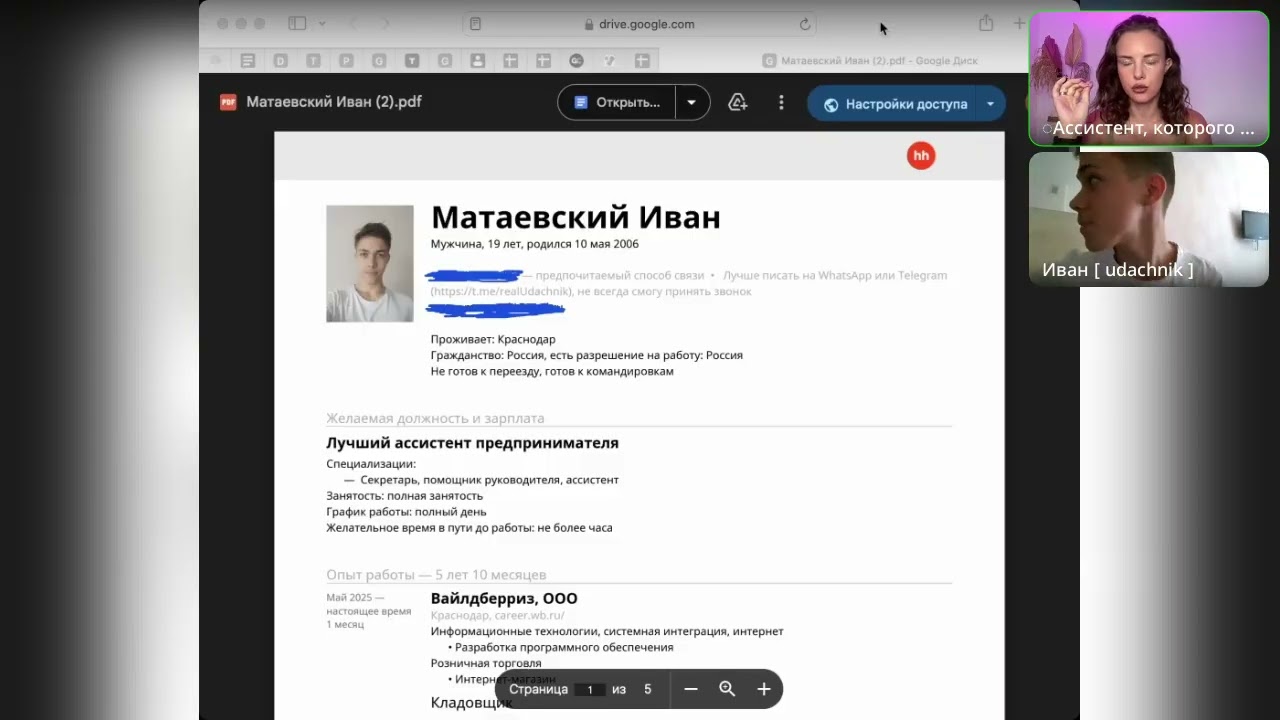Switch to the Матаевский Иван (2).pdf - Google Диск tab
The width and height of the screenshot is (1280, 720).
tap(869, 61)
